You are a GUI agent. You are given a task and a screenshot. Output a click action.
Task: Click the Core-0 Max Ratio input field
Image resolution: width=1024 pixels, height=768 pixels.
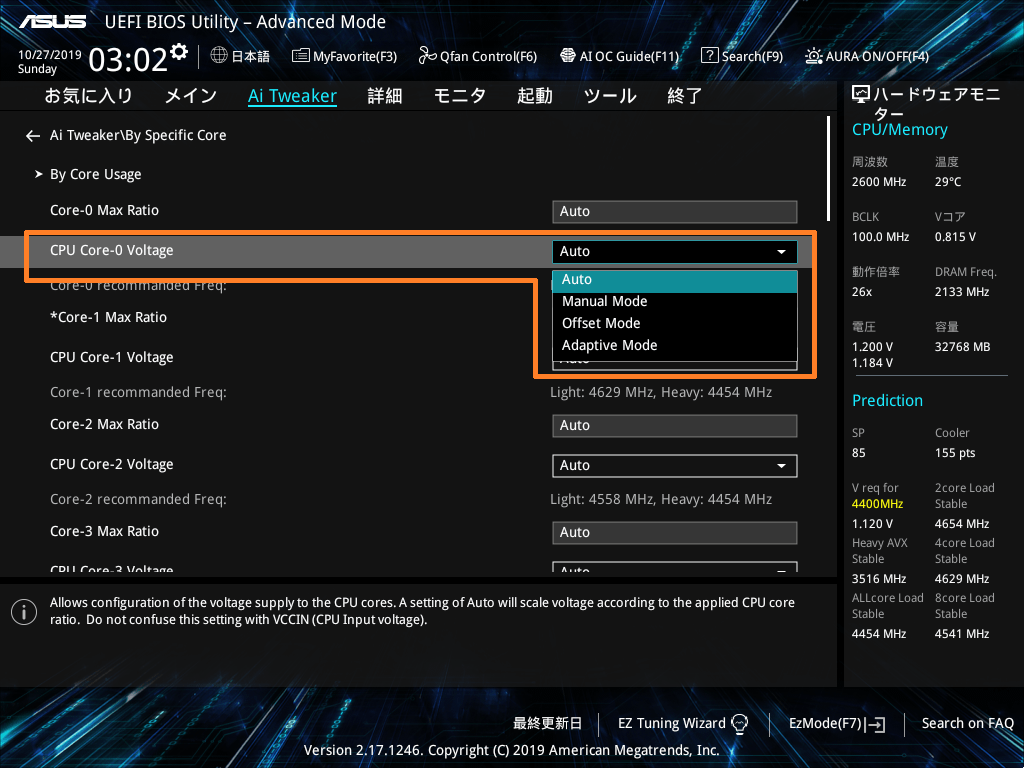(x=675, y=212)
